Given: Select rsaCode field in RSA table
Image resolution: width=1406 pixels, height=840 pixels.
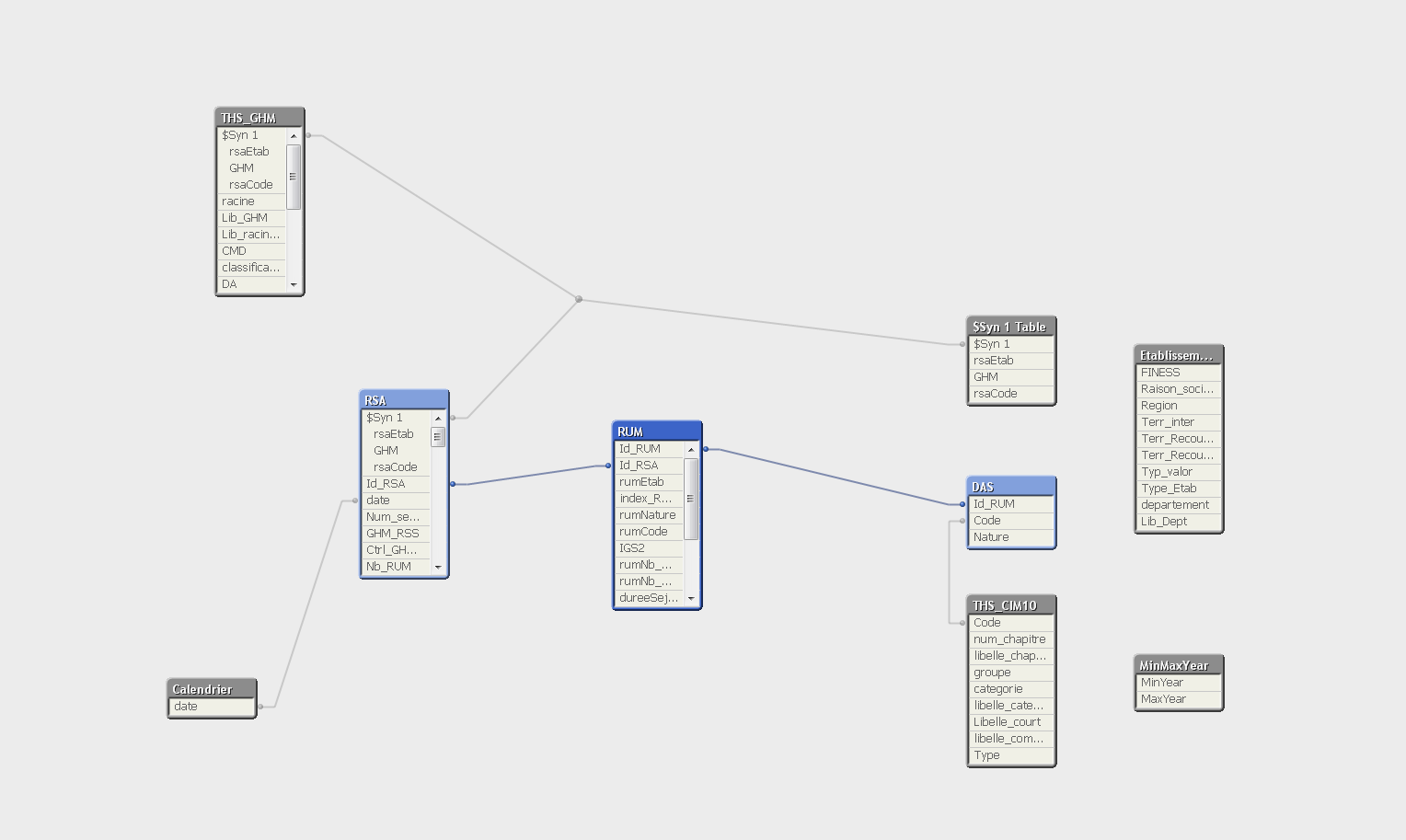Looking at the screenshot, I should pyautogui.click(x=396, y=467).
